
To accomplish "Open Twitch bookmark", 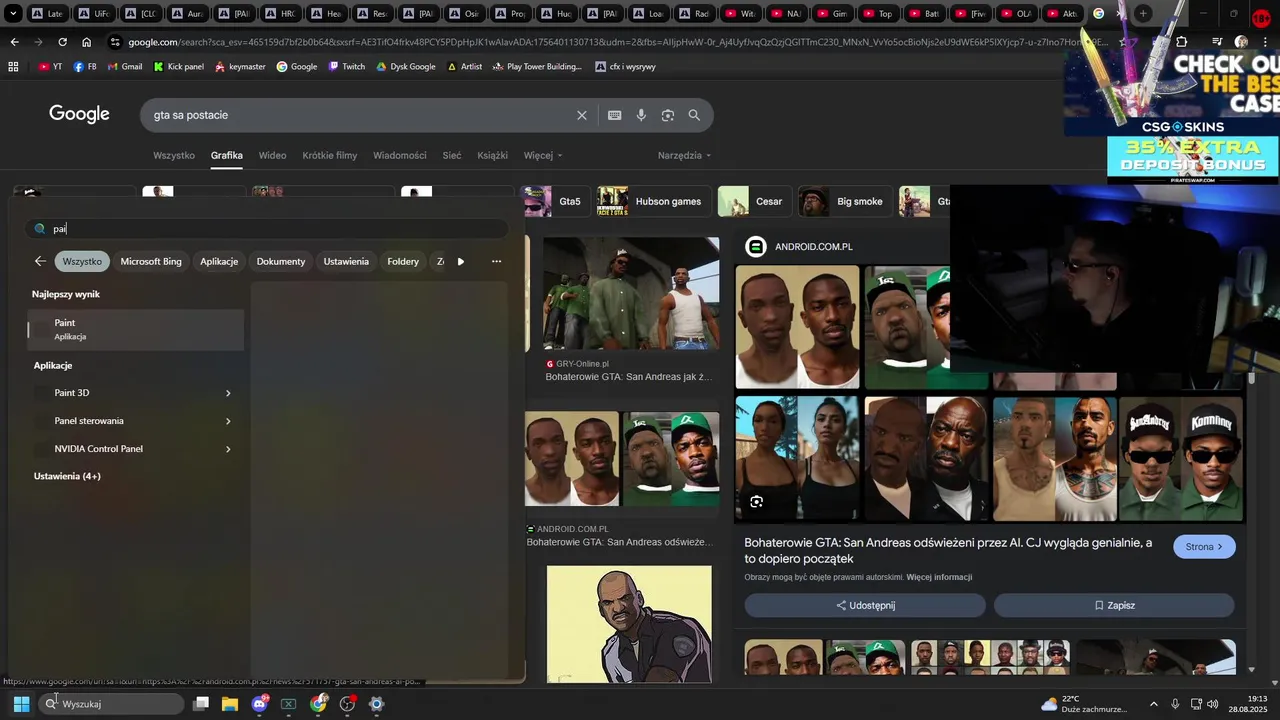I will click(346, 66).
